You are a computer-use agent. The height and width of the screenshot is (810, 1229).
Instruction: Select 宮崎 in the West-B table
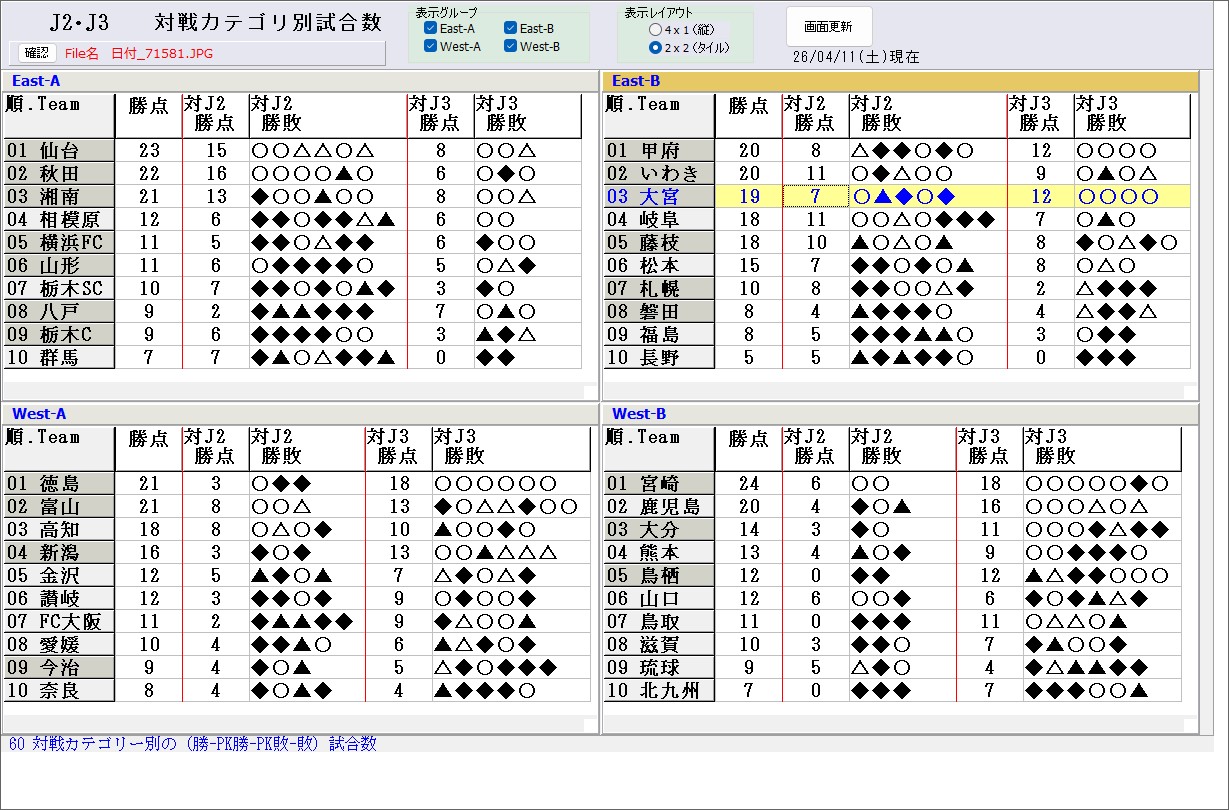pos(658,484)
